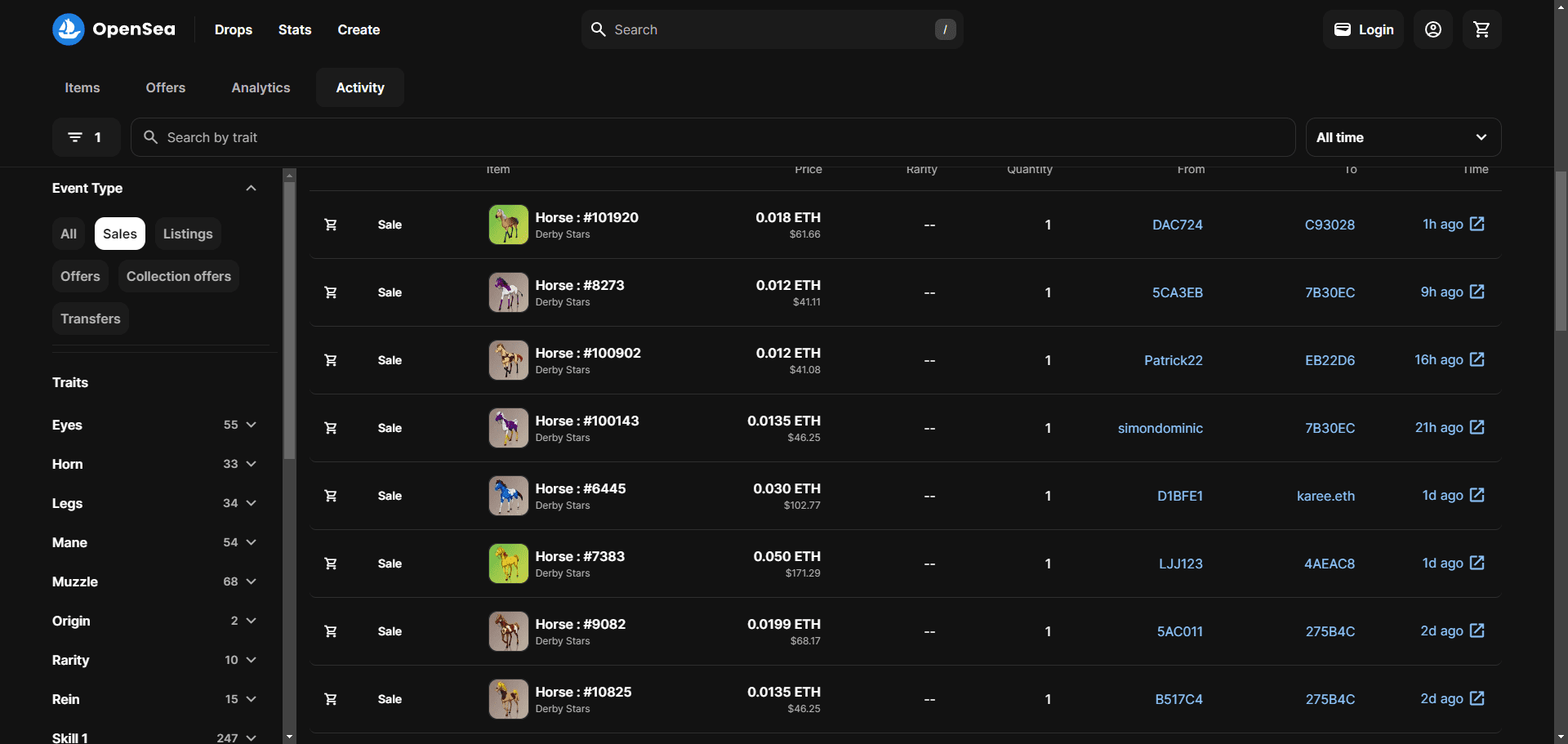Collapse the Event Type section

point(251,188)
